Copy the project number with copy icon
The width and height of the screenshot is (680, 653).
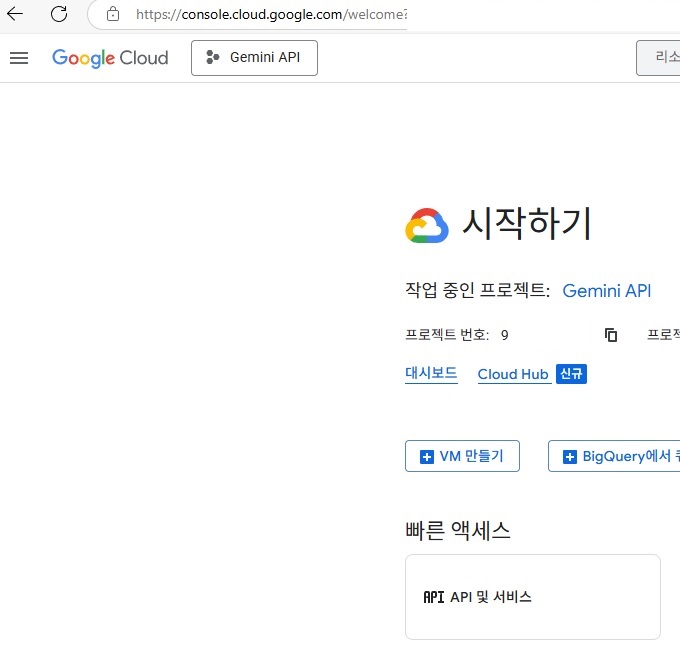click(x=611, y=335)
